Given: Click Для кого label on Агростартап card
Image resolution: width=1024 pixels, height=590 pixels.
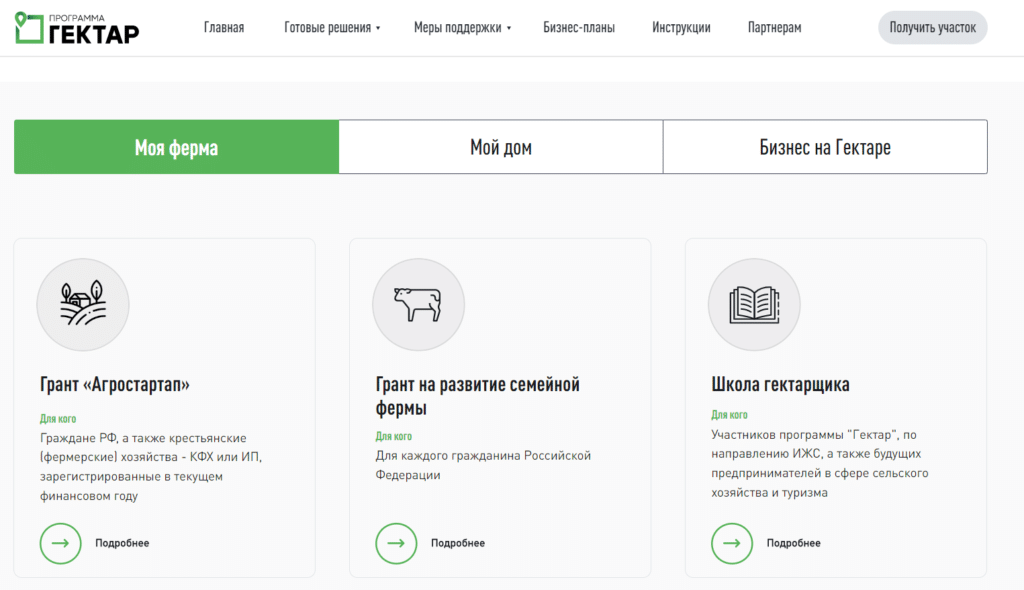Looking at the screenshot, I should (58, 419).
